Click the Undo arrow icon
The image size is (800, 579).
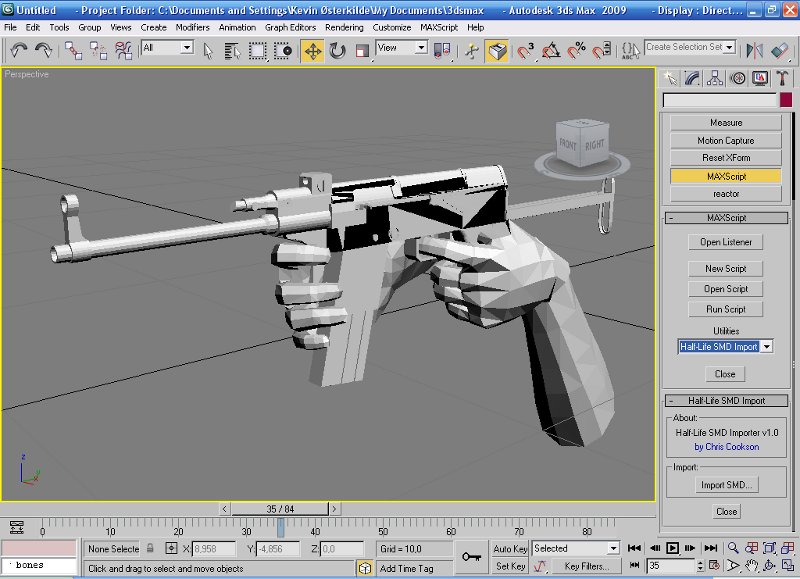(19, 51)
